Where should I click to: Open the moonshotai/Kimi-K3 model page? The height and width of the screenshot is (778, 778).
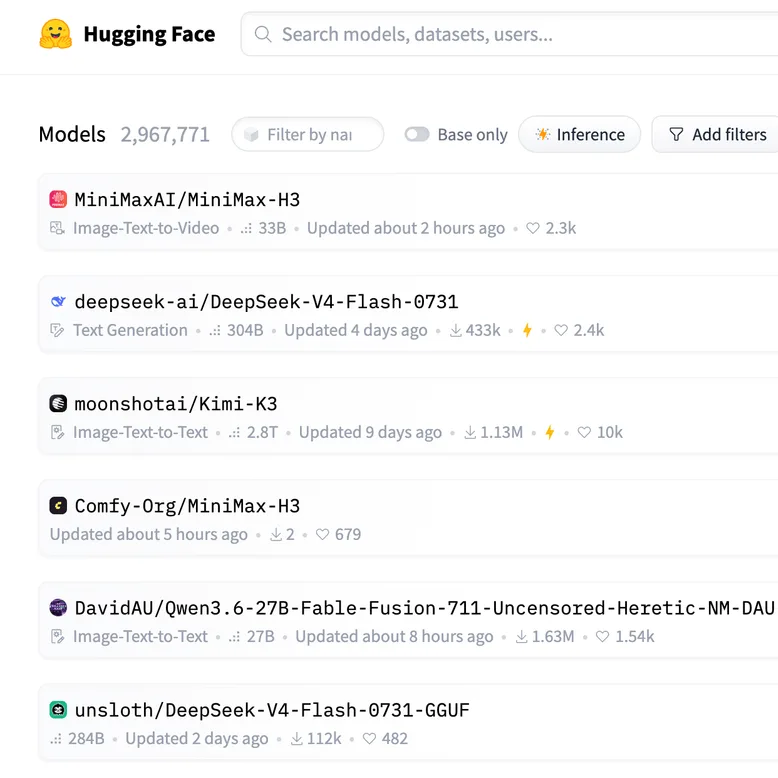(176, 404)
